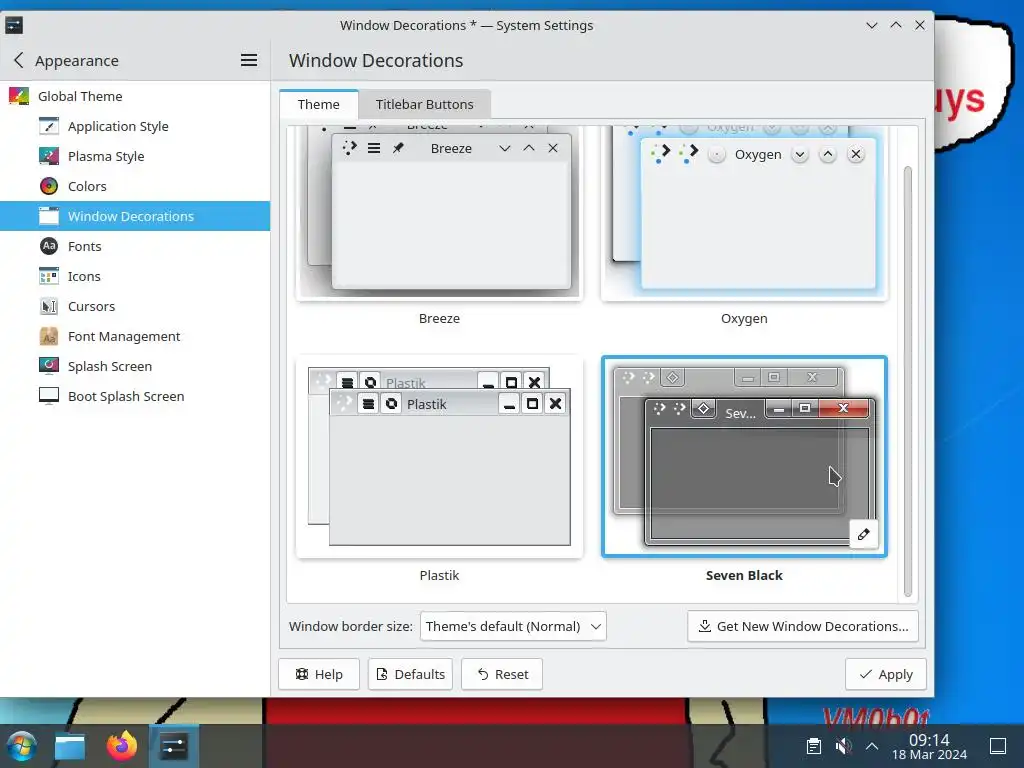Click the Global Theme icon
1024x768 pixels.
pyautogui.click(x=19, y=96)
